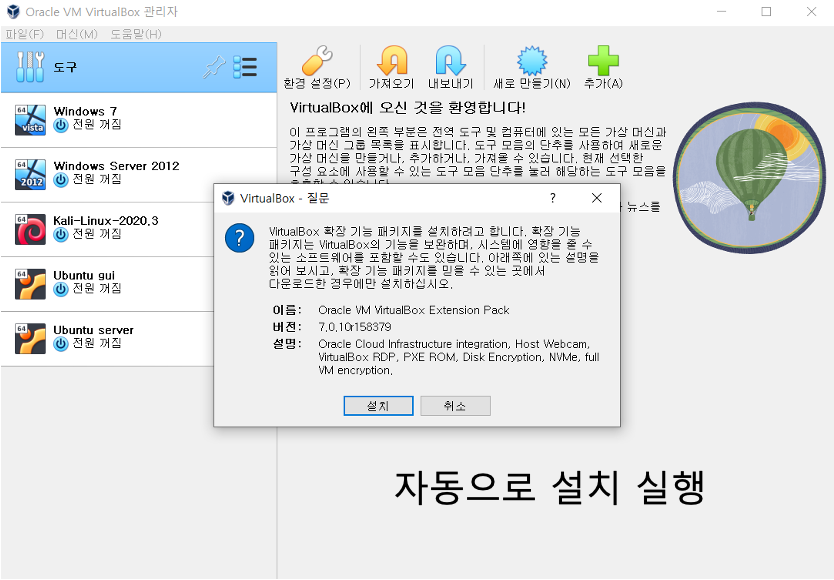Select the Windows 7 VM icon
The image size is (834, 580).
tap(30, 120)
